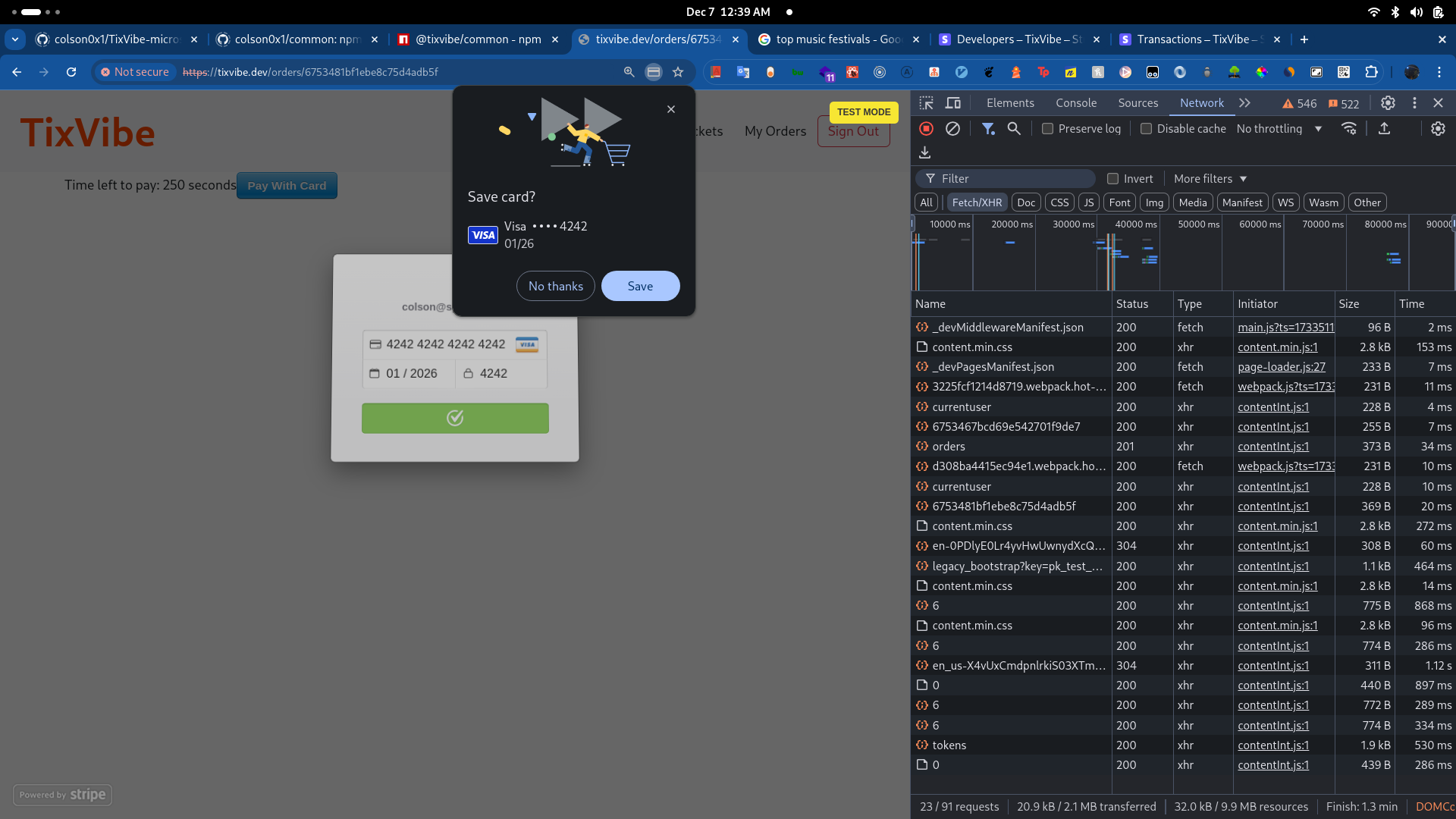Image resolution: width=1456 pixels, height=819 pixels.
Task: Open DevTools three-dot customize menu
Action: (1414, 103)
